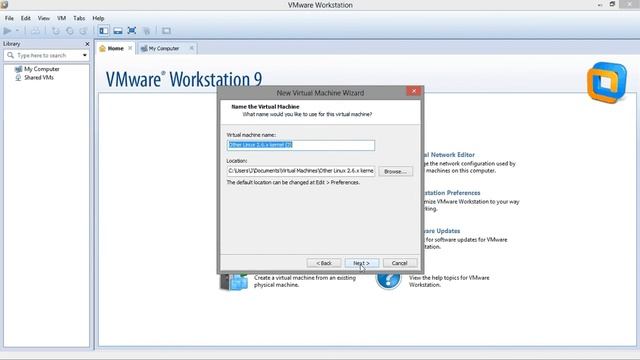Image resolution: width=640 pixels, height=360 pixels.
Task: Click the Send Ctrl+Alt+Del toolbar icon
Action: 36,31
